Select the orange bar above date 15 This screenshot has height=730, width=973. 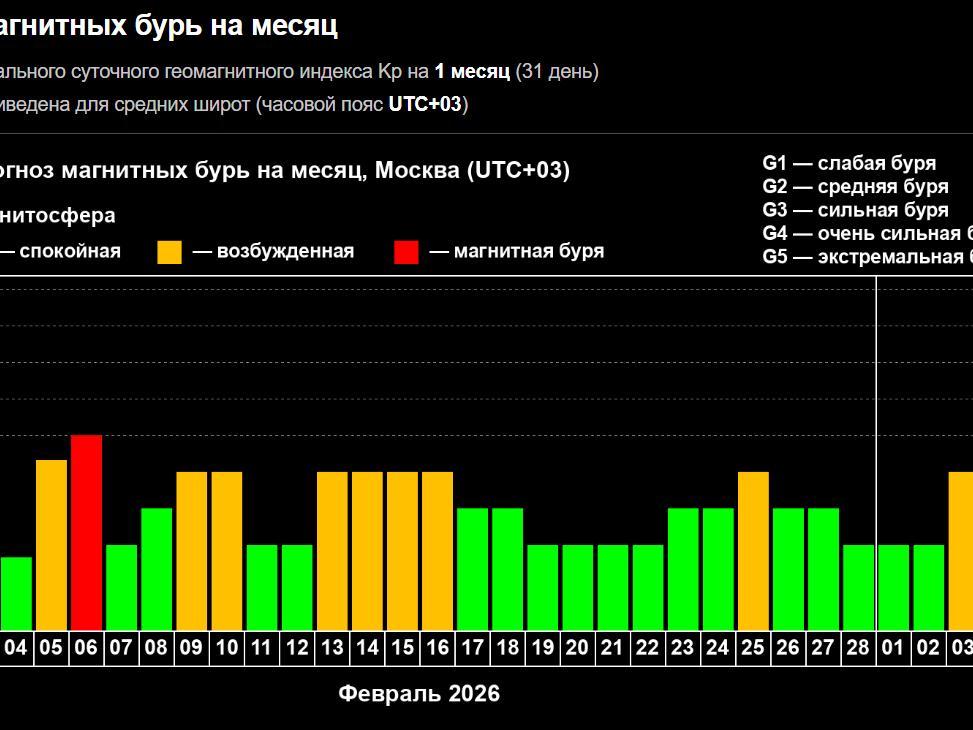tap(402, 551)
